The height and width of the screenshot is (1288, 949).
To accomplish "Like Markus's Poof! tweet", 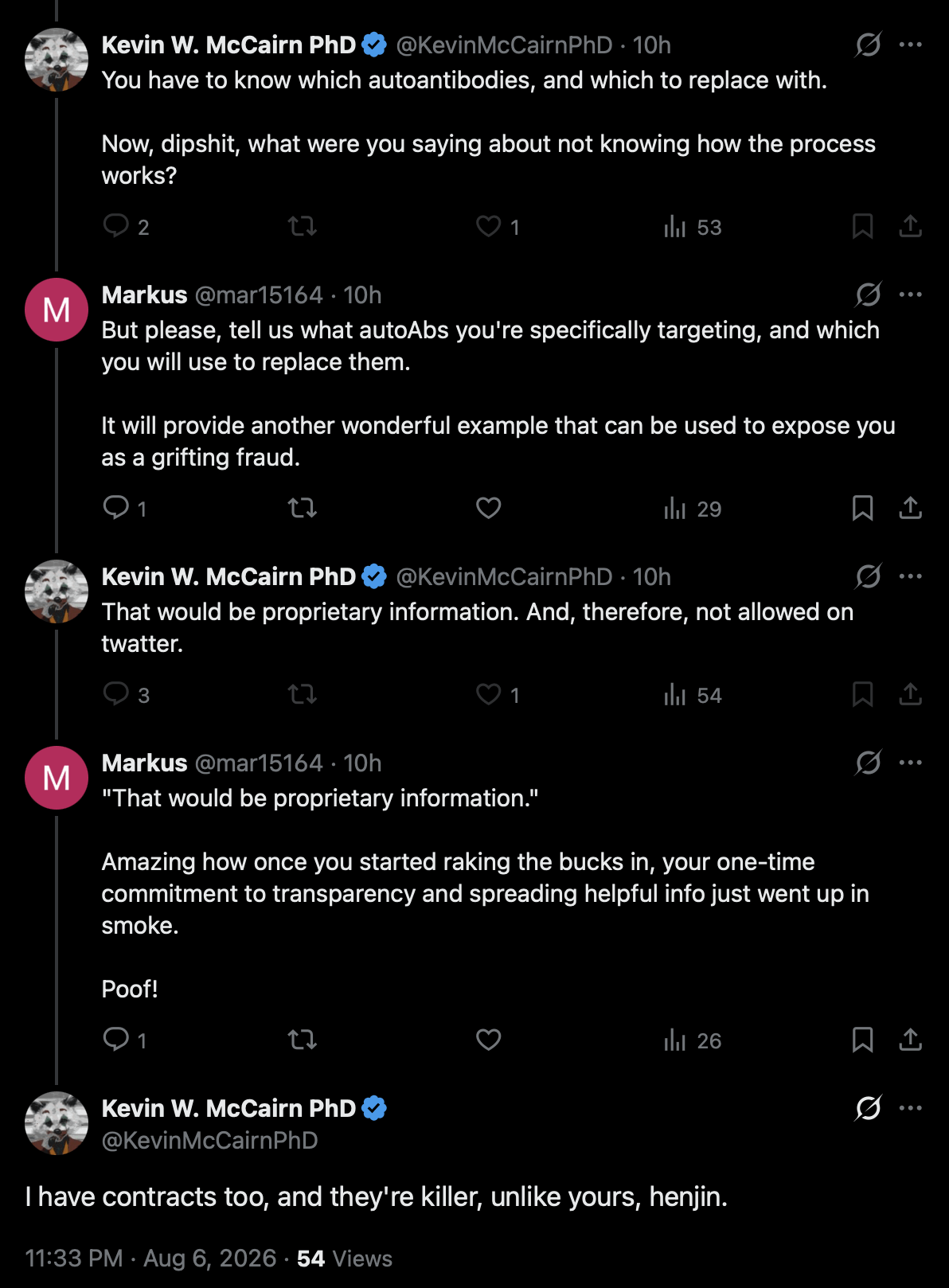I will pos(489,1040).
